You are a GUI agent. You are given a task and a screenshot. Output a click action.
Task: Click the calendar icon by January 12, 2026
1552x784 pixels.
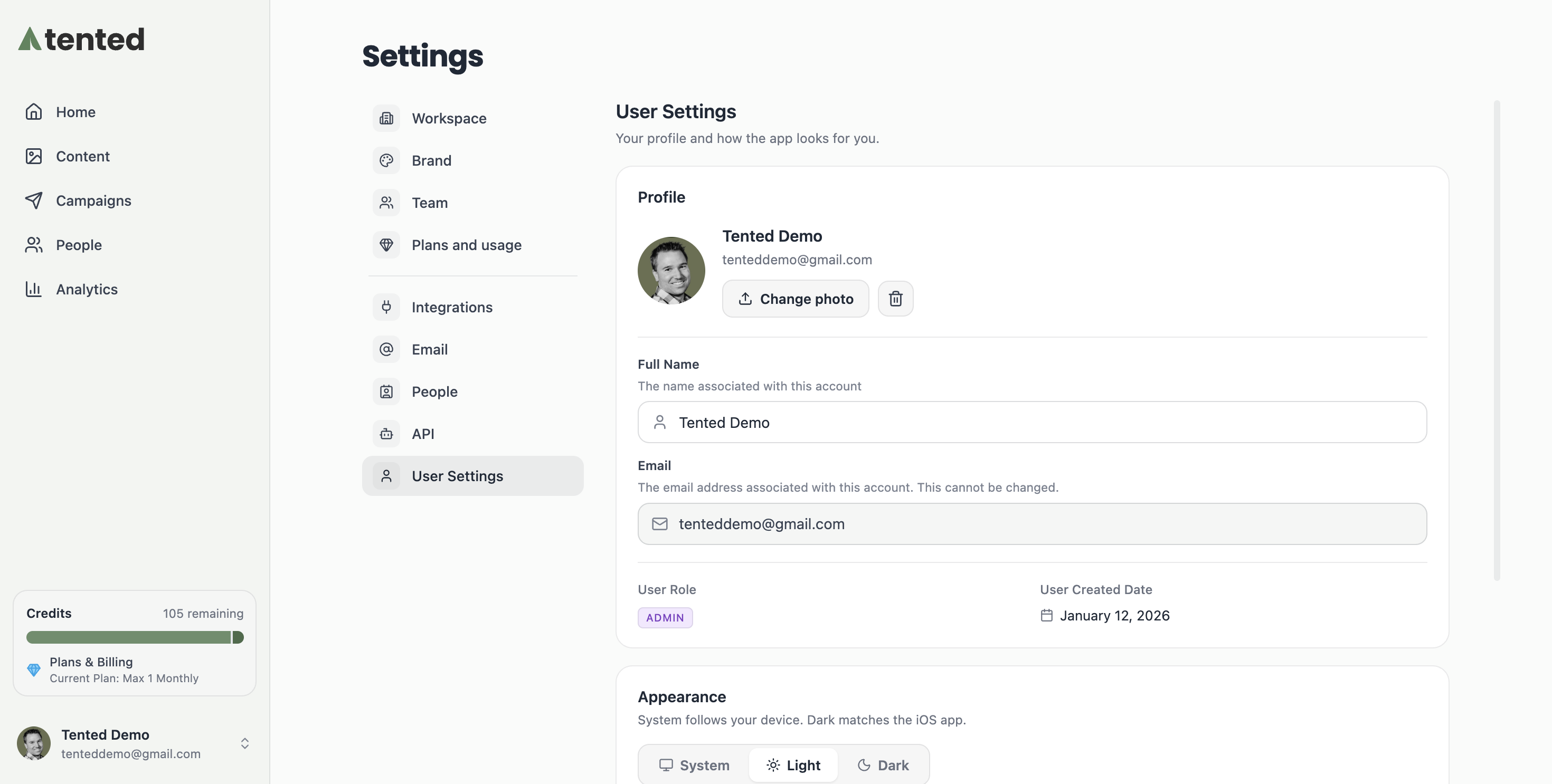tap(1046, 615)
